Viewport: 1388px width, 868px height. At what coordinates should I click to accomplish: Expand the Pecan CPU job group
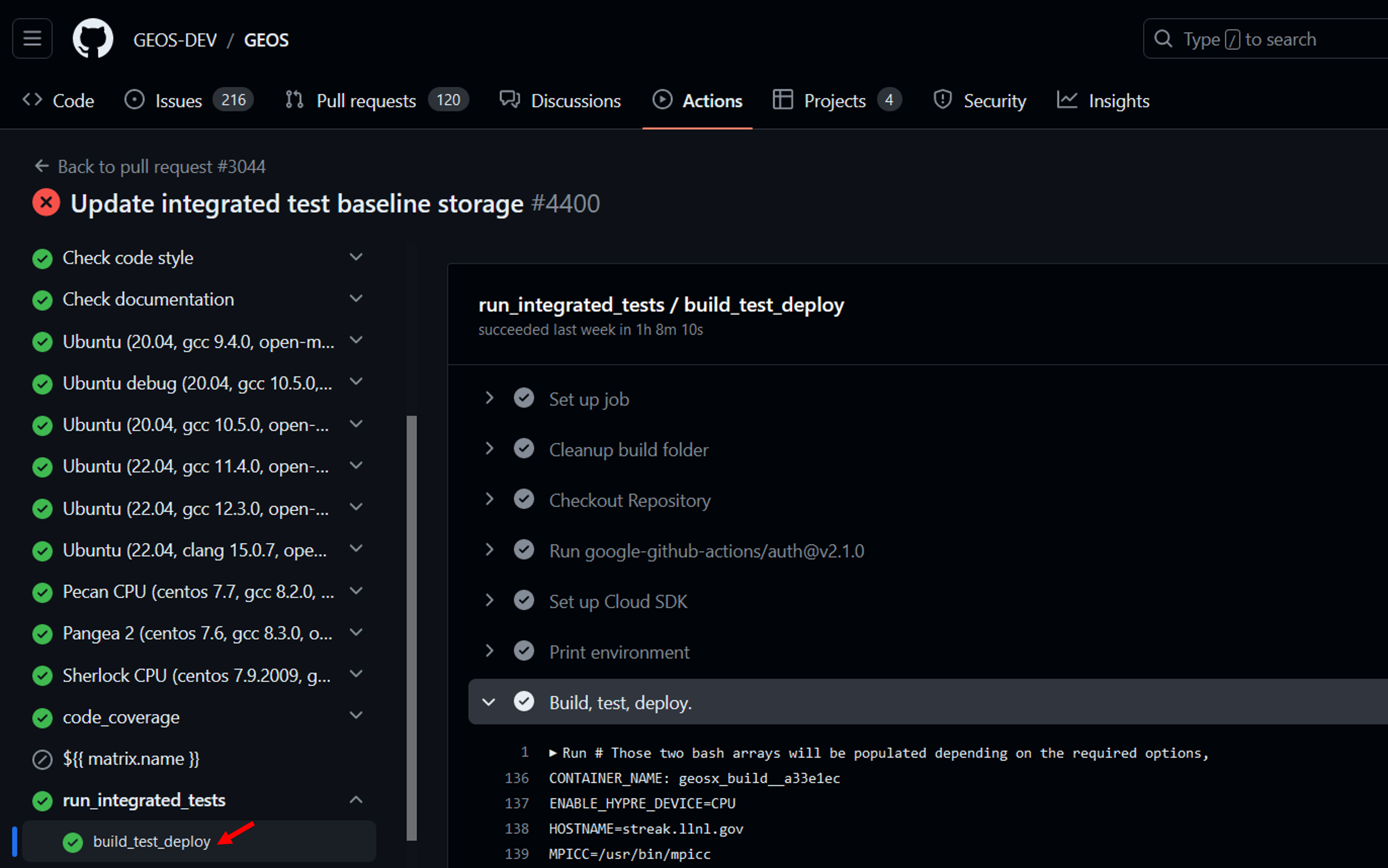pyautogui.click(x=356, y=591)
